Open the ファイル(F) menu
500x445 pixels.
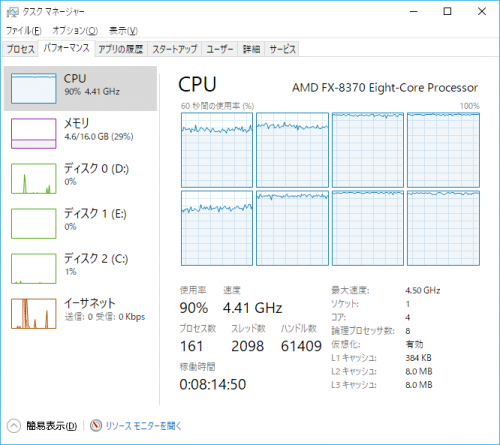[23, 31]
